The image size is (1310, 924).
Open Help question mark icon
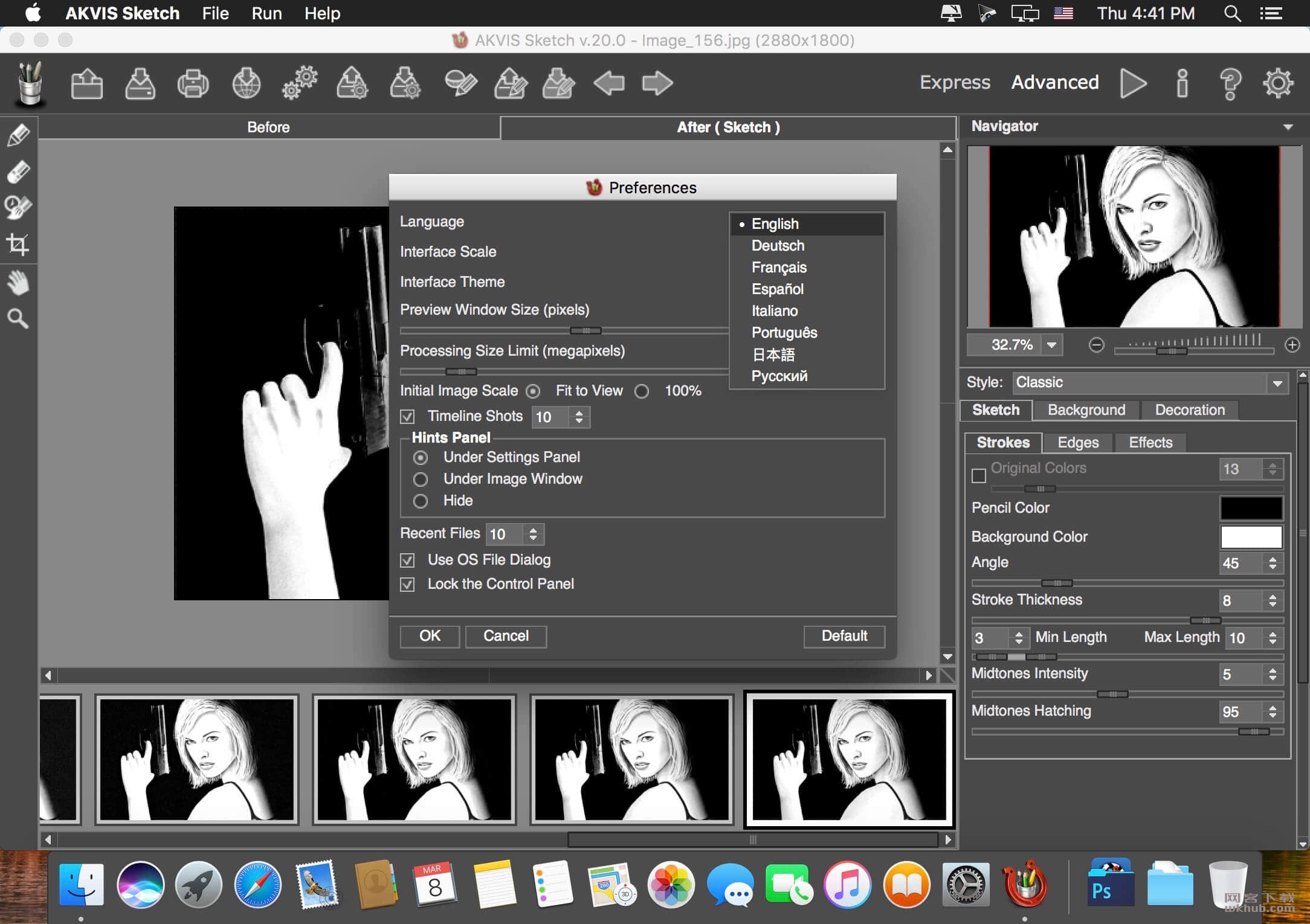tap(1230, 83)
